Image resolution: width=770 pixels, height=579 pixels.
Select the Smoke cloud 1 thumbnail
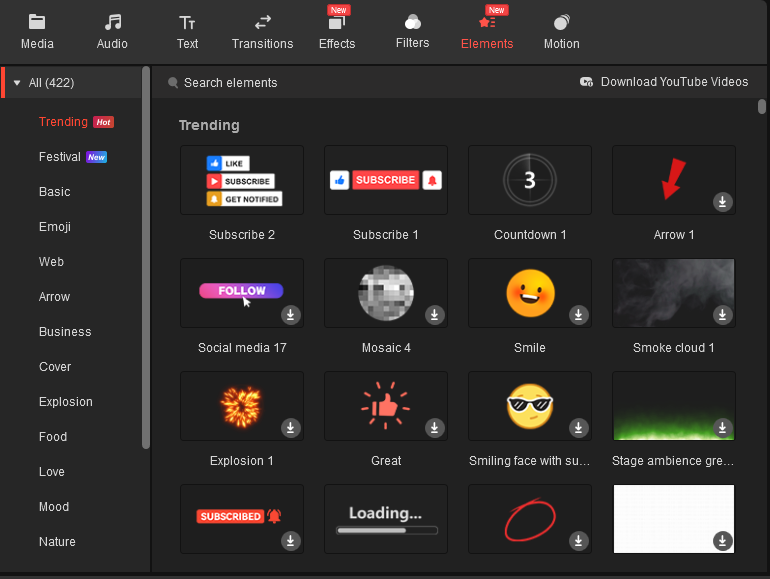coord(674,293)
